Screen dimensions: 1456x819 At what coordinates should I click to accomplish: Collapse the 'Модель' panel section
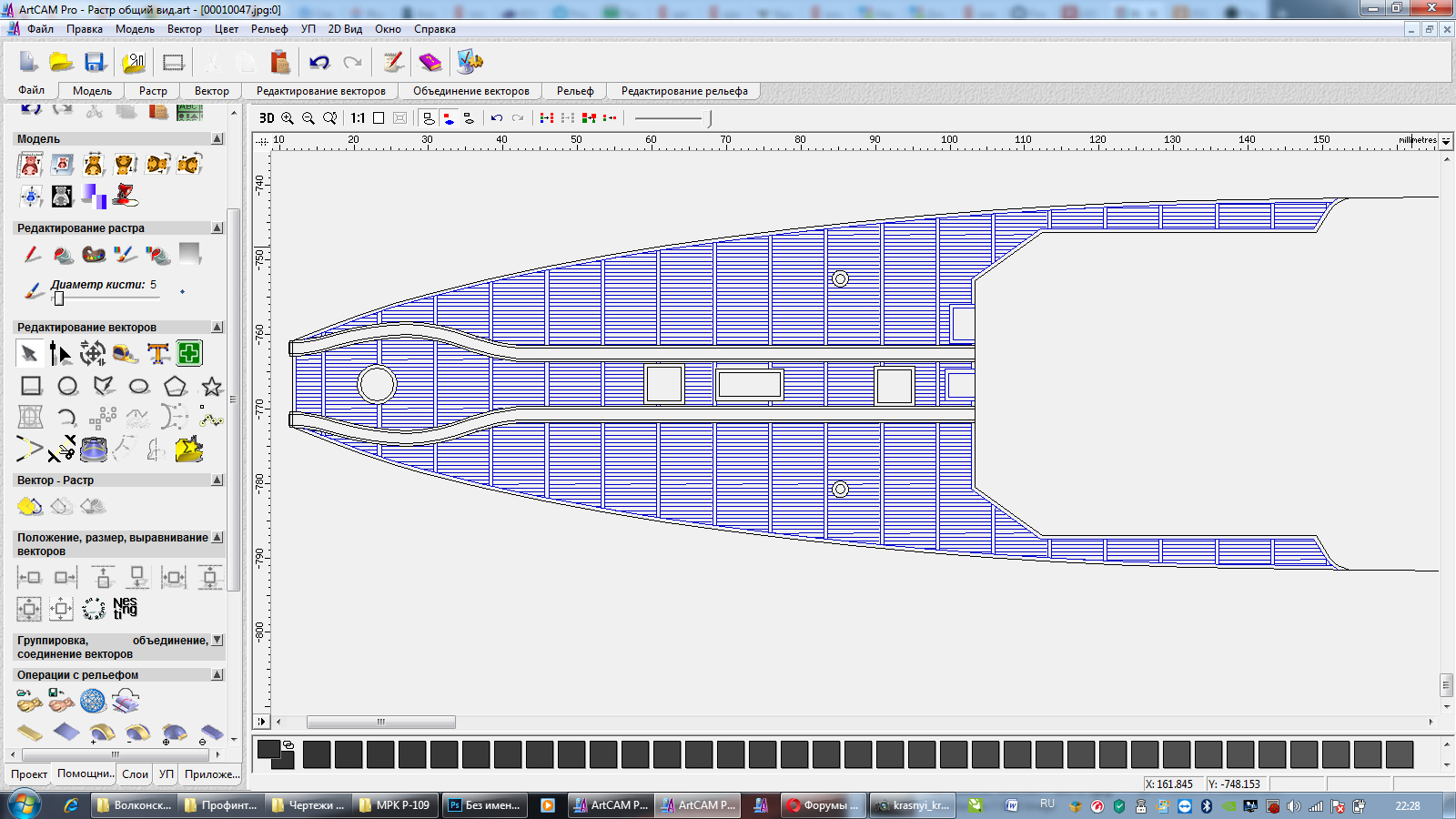217,139
